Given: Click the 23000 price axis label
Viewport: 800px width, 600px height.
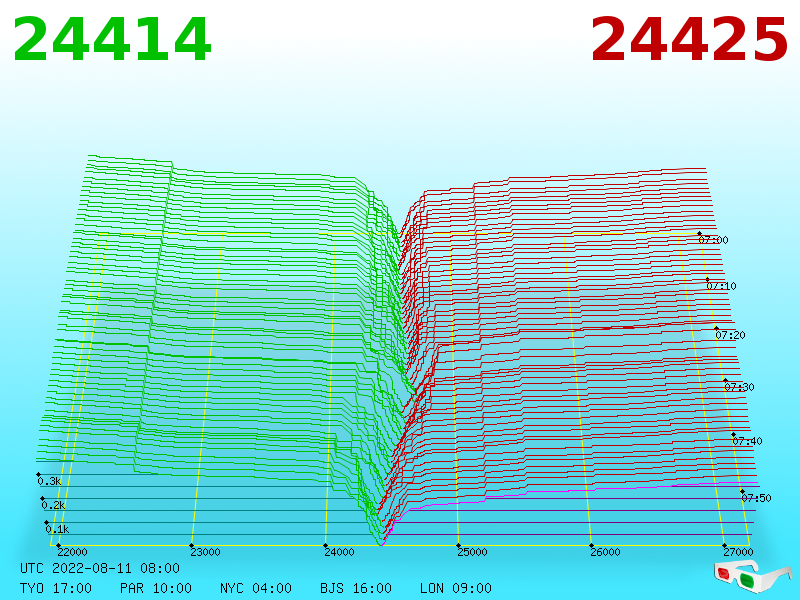Looking at the screenshot, I should click(205, 552).
